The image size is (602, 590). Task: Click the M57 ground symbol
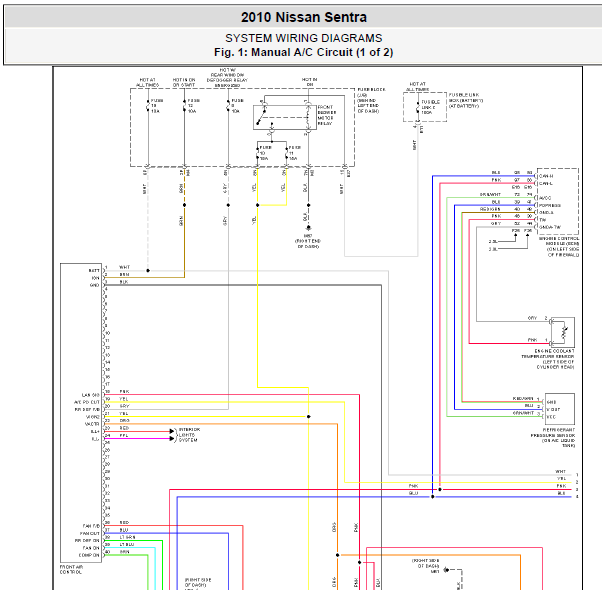(x=308, y=228)
